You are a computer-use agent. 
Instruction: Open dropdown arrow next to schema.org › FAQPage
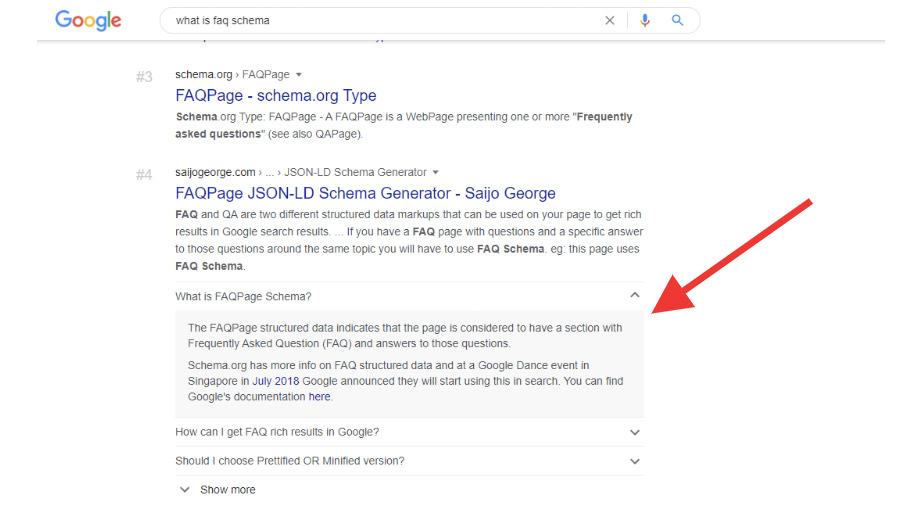[x=299, y=75]
